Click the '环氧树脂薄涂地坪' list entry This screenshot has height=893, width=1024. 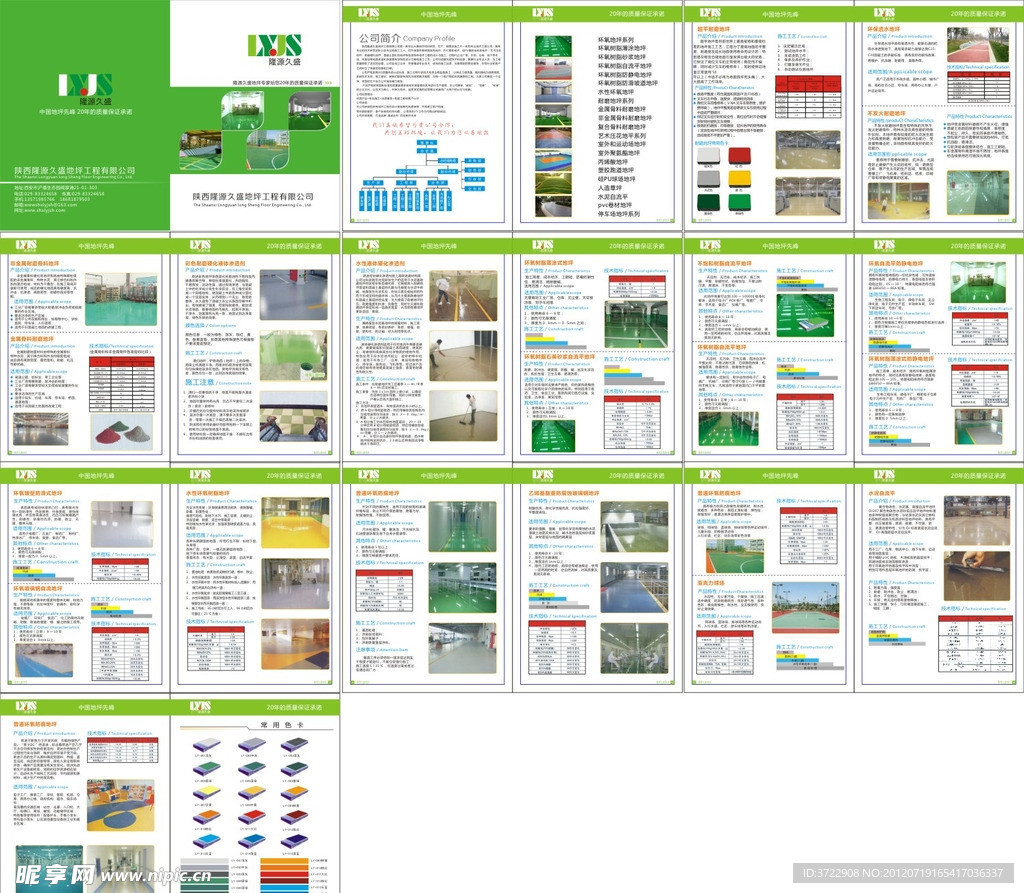click(x=622, y=48)
